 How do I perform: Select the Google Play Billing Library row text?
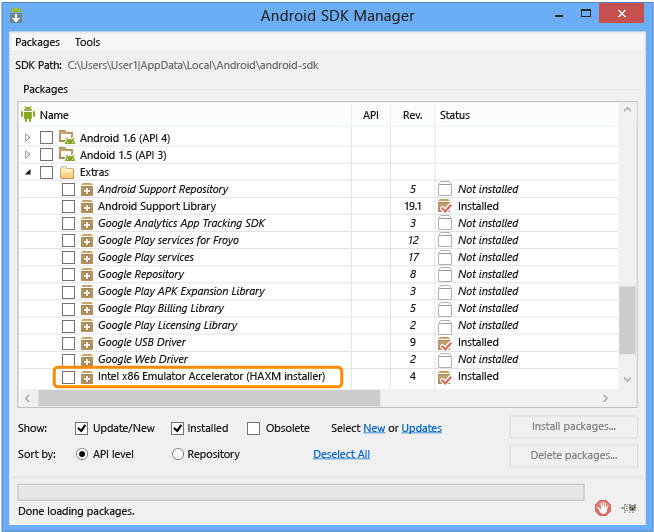click(x=161, y=308)
